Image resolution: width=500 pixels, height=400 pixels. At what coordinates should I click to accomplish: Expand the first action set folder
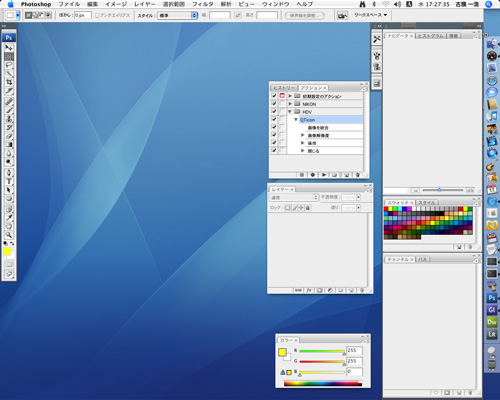coord(290,96)
